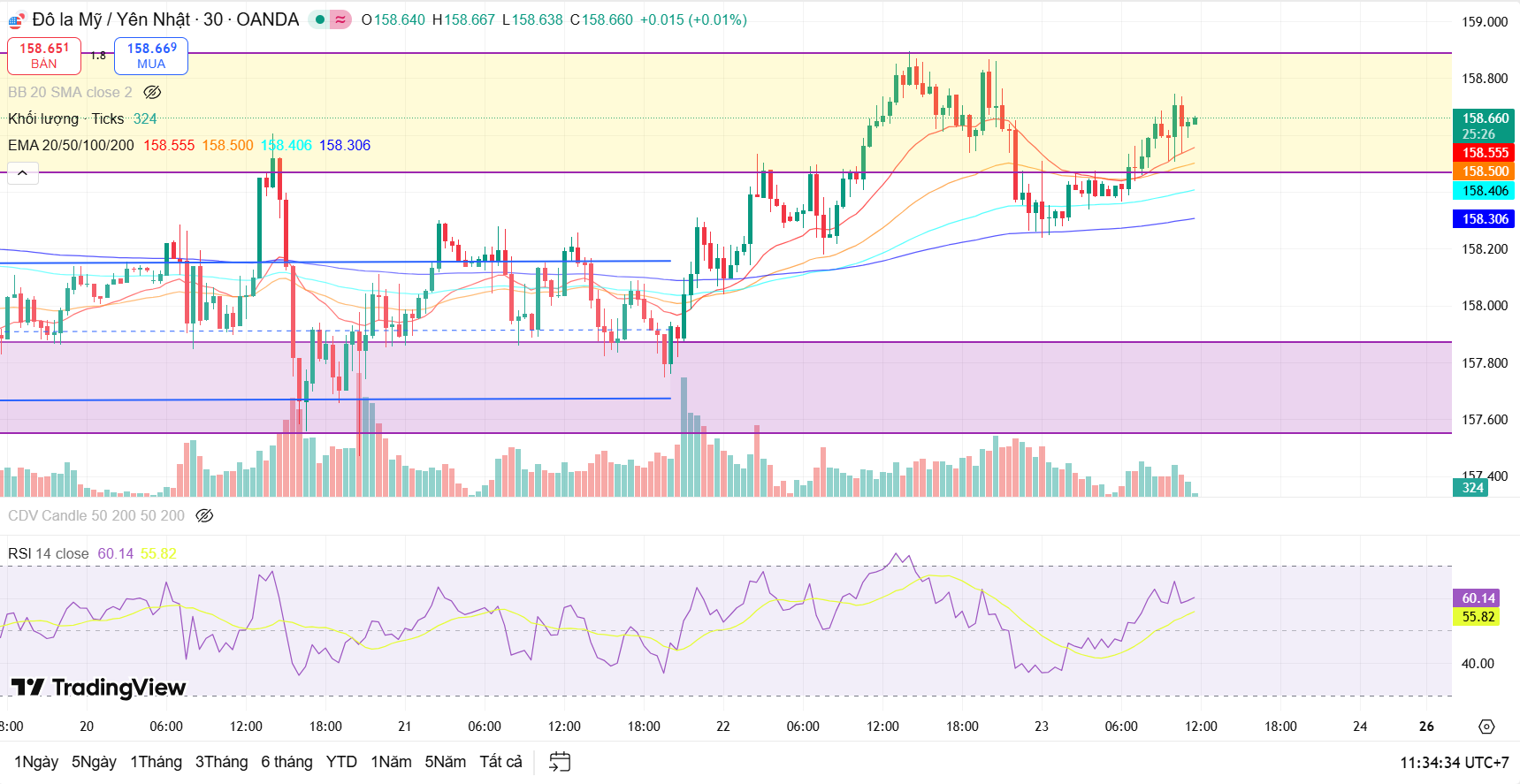
Task: Click the blue MUA buy button at 158.669
Action: pos(151,56)
